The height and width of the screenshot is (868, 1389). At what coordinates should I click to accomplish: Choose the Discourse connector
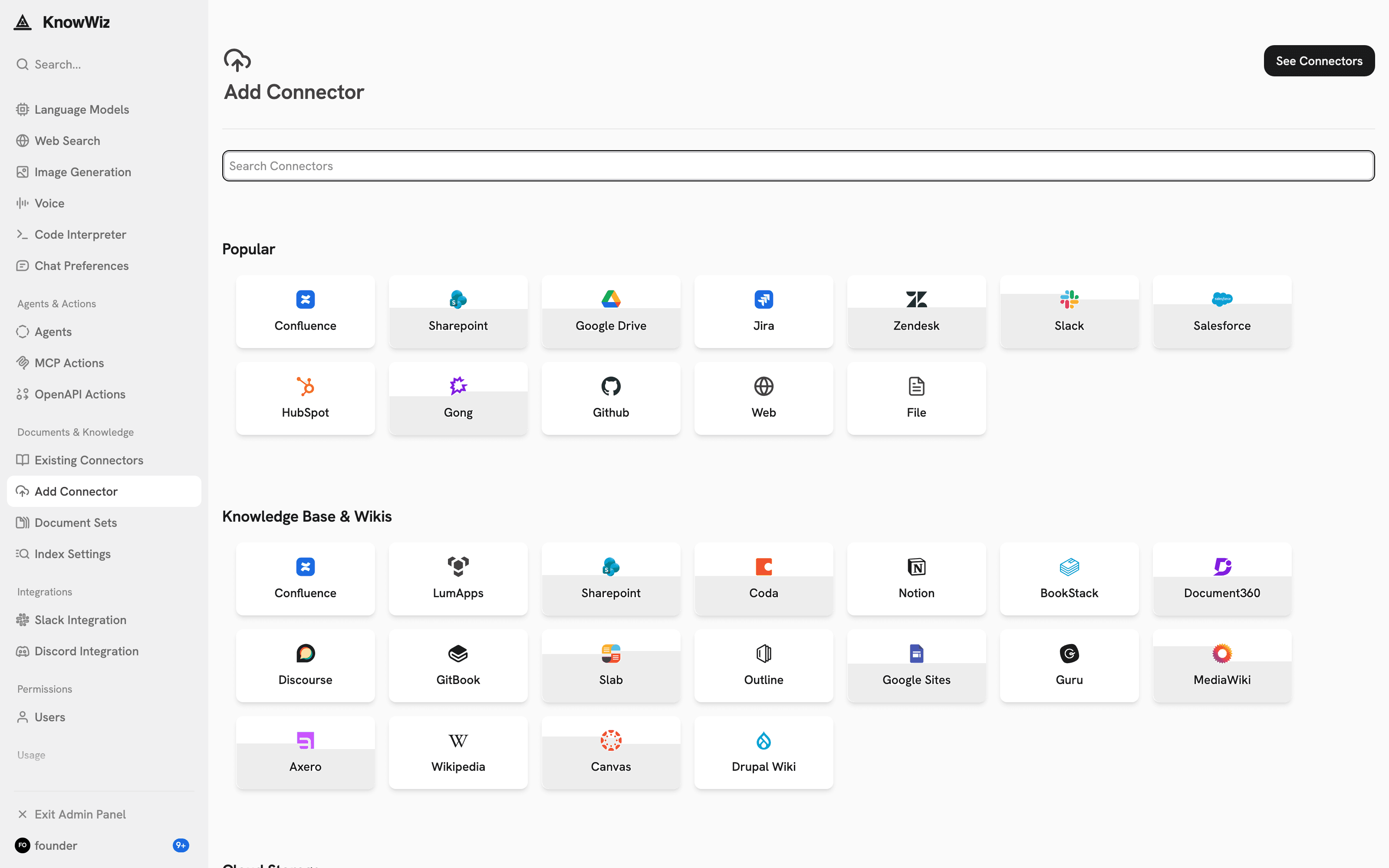pos(305,665)
